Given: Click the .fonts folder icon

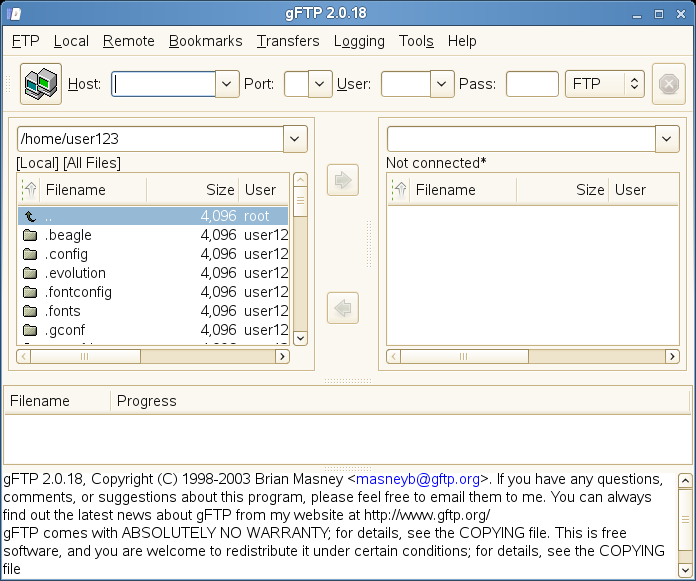Looking at the screenshot, I should (x=30, y=311).
